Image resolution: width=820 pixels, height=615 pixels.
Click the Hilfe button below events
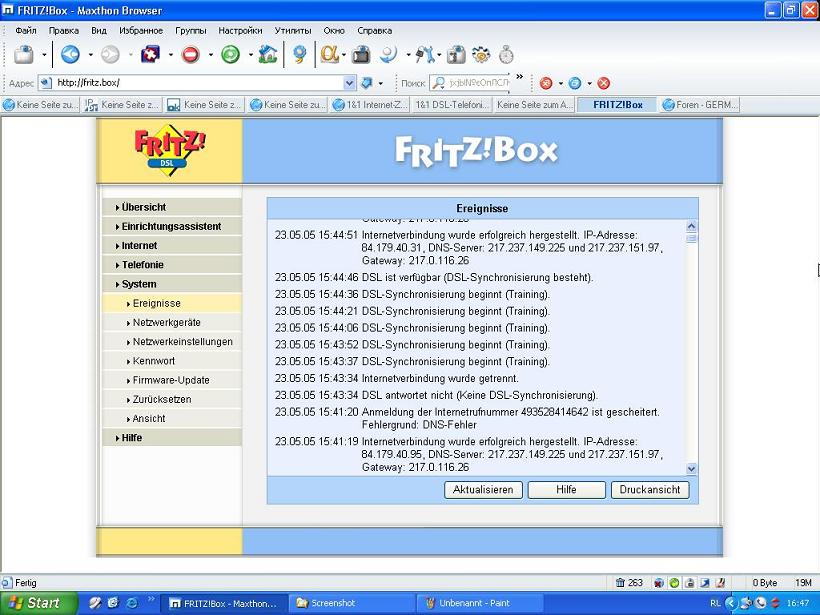coord(566,490)
